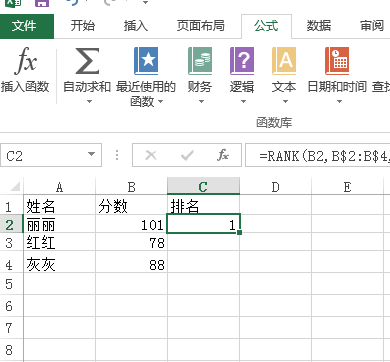390x362 pixels.
Task: Switch to the 数据 tab
Action: (x=319, y=26)
